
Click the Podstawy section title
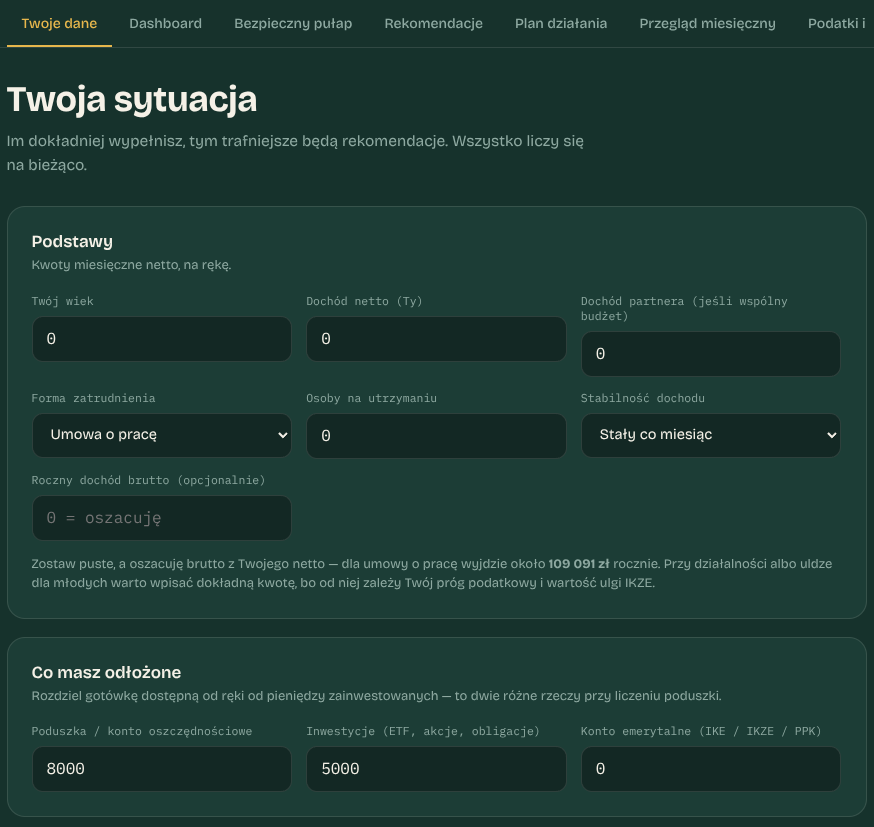[72, 241]
